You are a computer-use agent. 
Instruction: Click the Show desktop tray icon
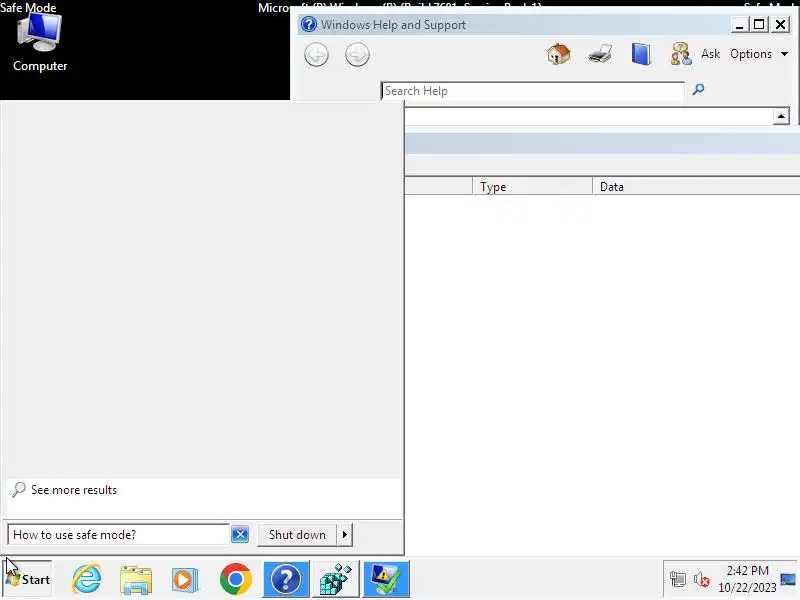point(788,579)
